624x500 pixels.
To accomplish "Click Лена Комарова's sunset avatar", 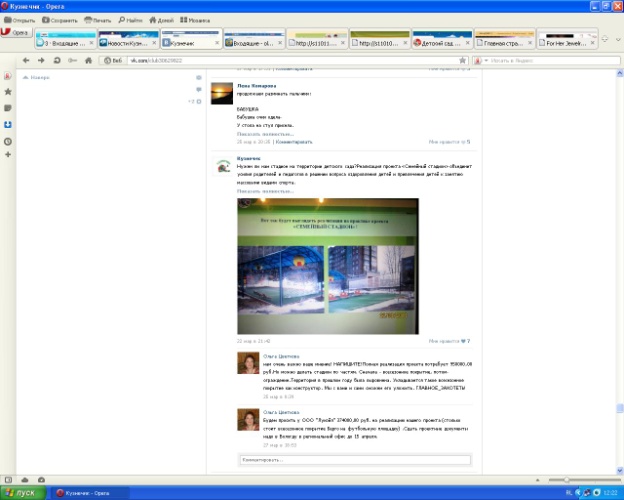I will point(222,94).
